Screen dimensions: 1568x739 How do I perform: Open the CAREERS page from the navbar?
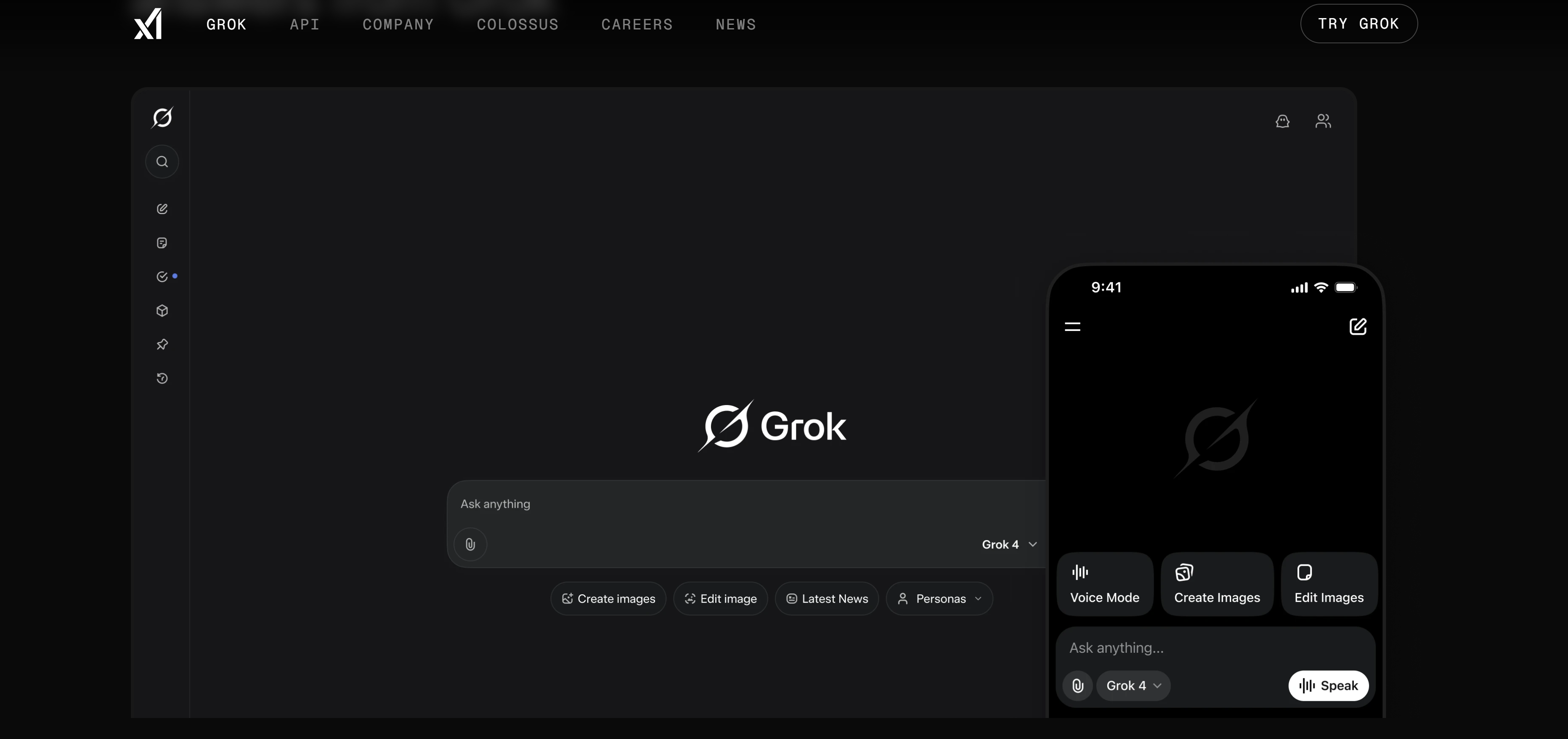click(x=637, y=24)
